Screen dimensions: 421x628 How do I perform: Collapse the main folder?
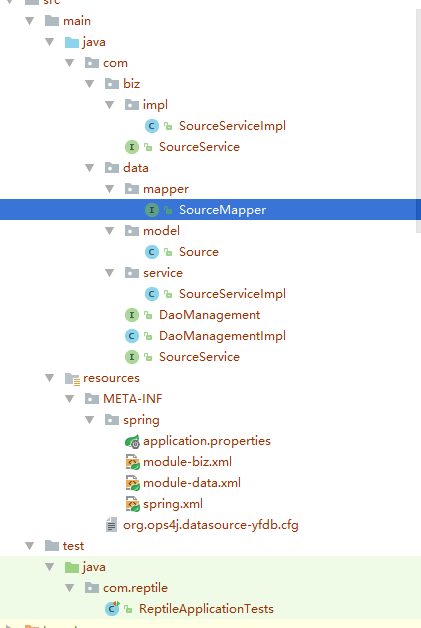[30, 21]
